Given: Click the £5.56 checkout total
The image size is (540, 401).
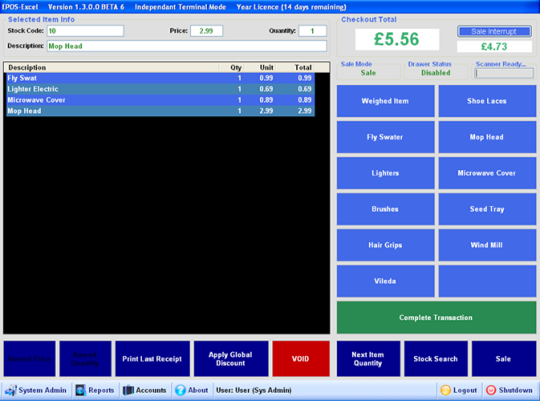Looking at the screenshot, I should [x=397, y=39].
